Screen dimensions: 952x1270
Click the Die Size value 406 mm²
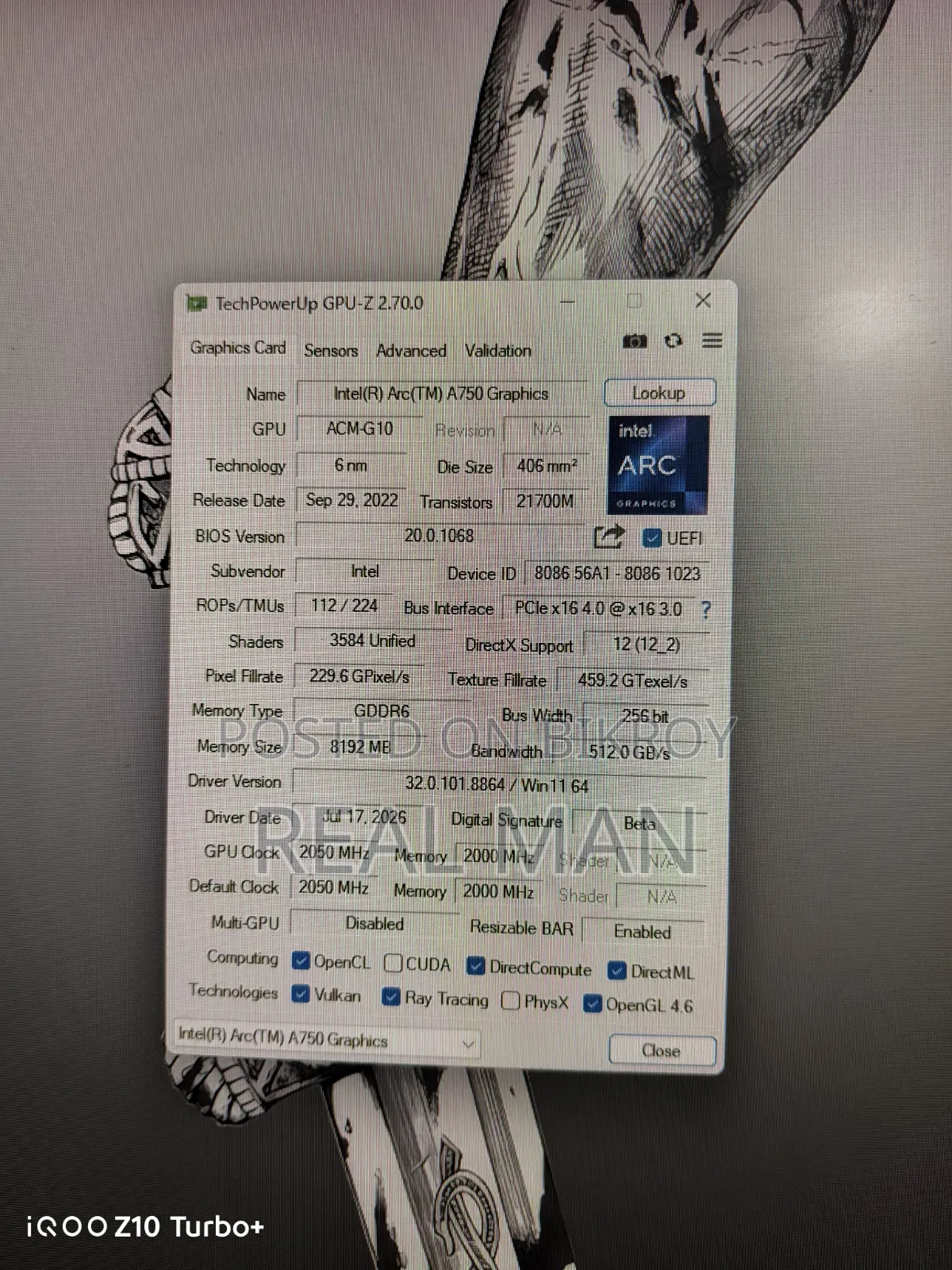547,466
